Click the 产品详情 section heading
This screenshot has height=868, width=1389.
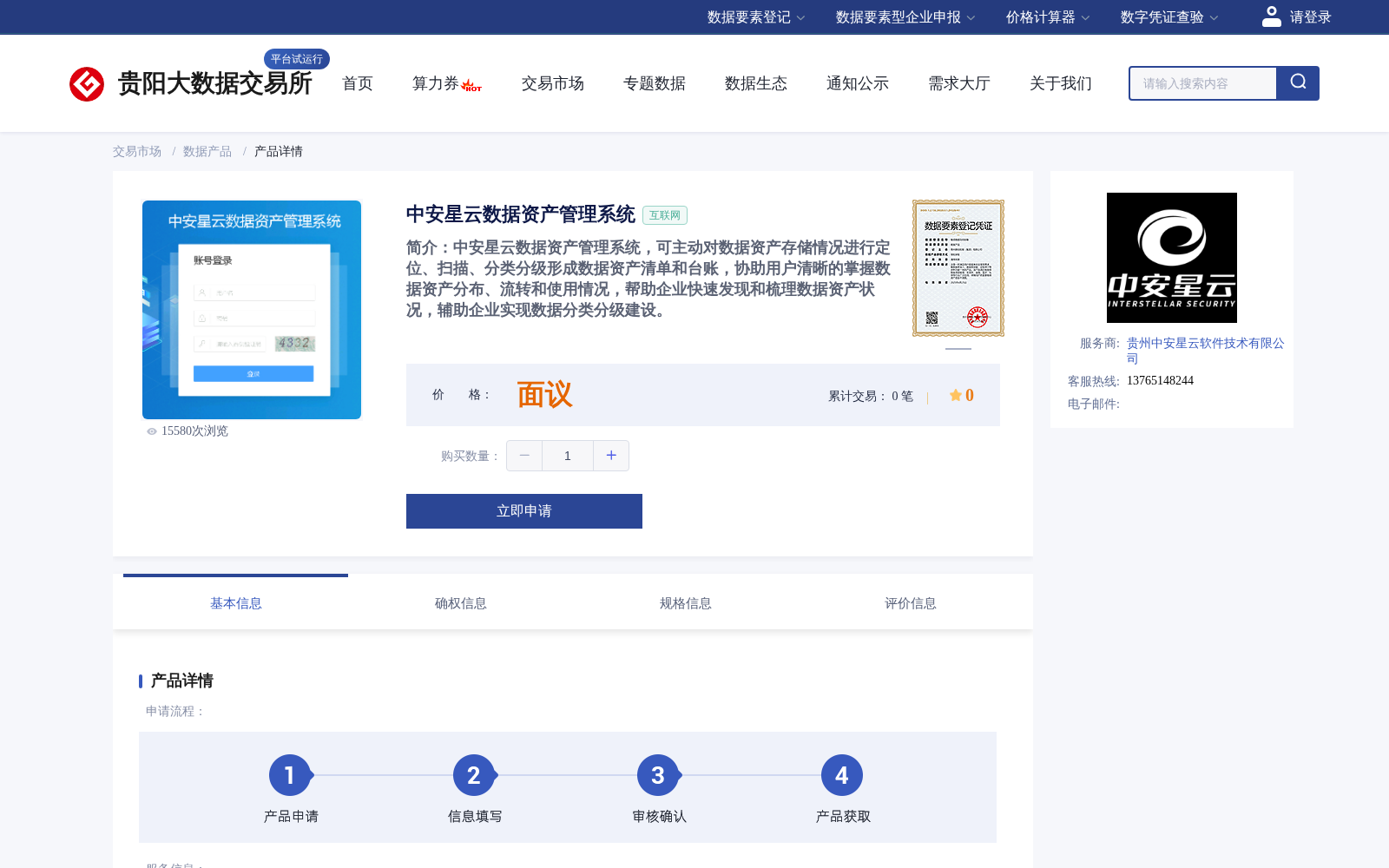coord(182,681)
